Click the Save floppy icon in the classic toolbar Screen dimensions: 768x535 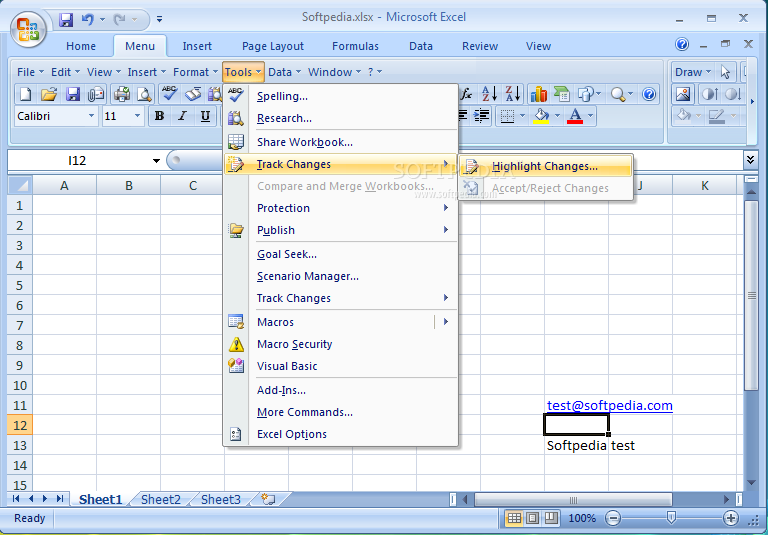tap(72, 94)
